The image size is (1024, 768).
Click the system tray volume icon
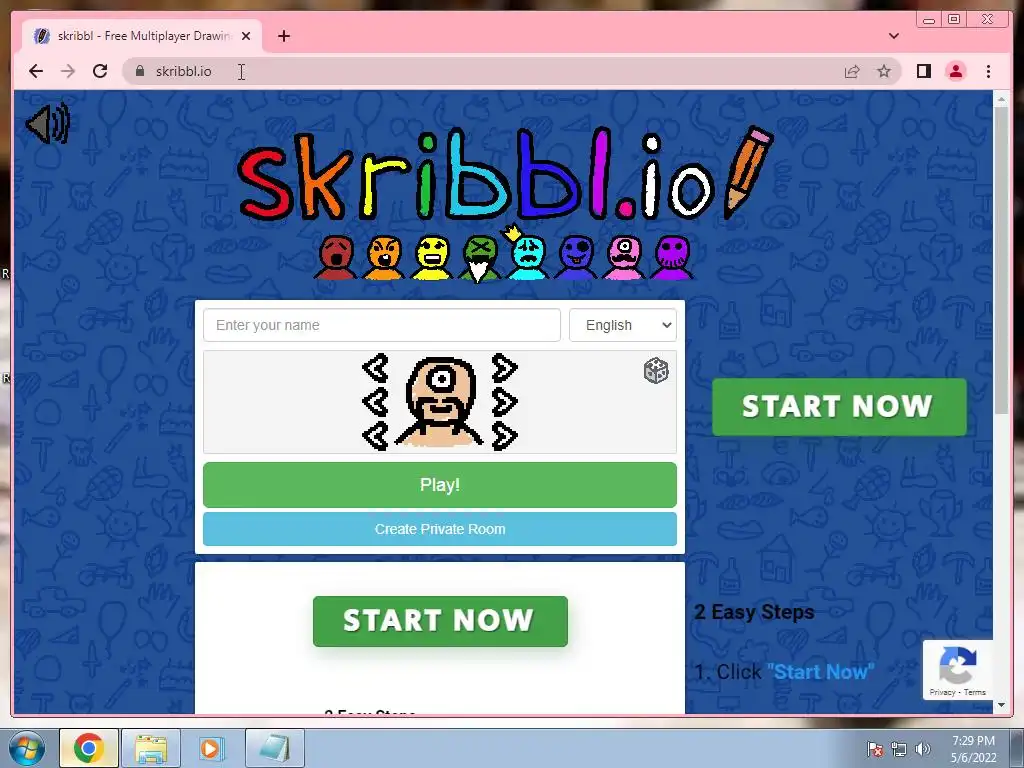point(922,749)
